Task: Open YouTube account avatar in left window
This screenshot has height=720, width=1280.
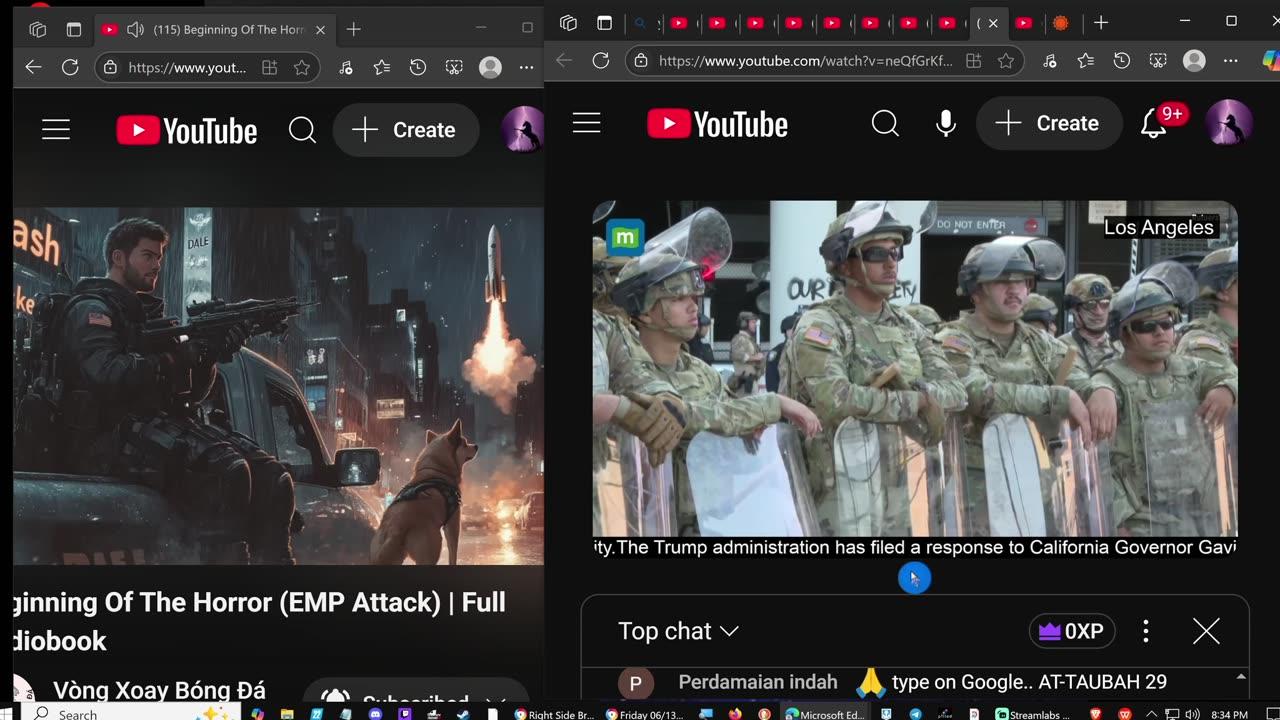Action: point(522,130)
